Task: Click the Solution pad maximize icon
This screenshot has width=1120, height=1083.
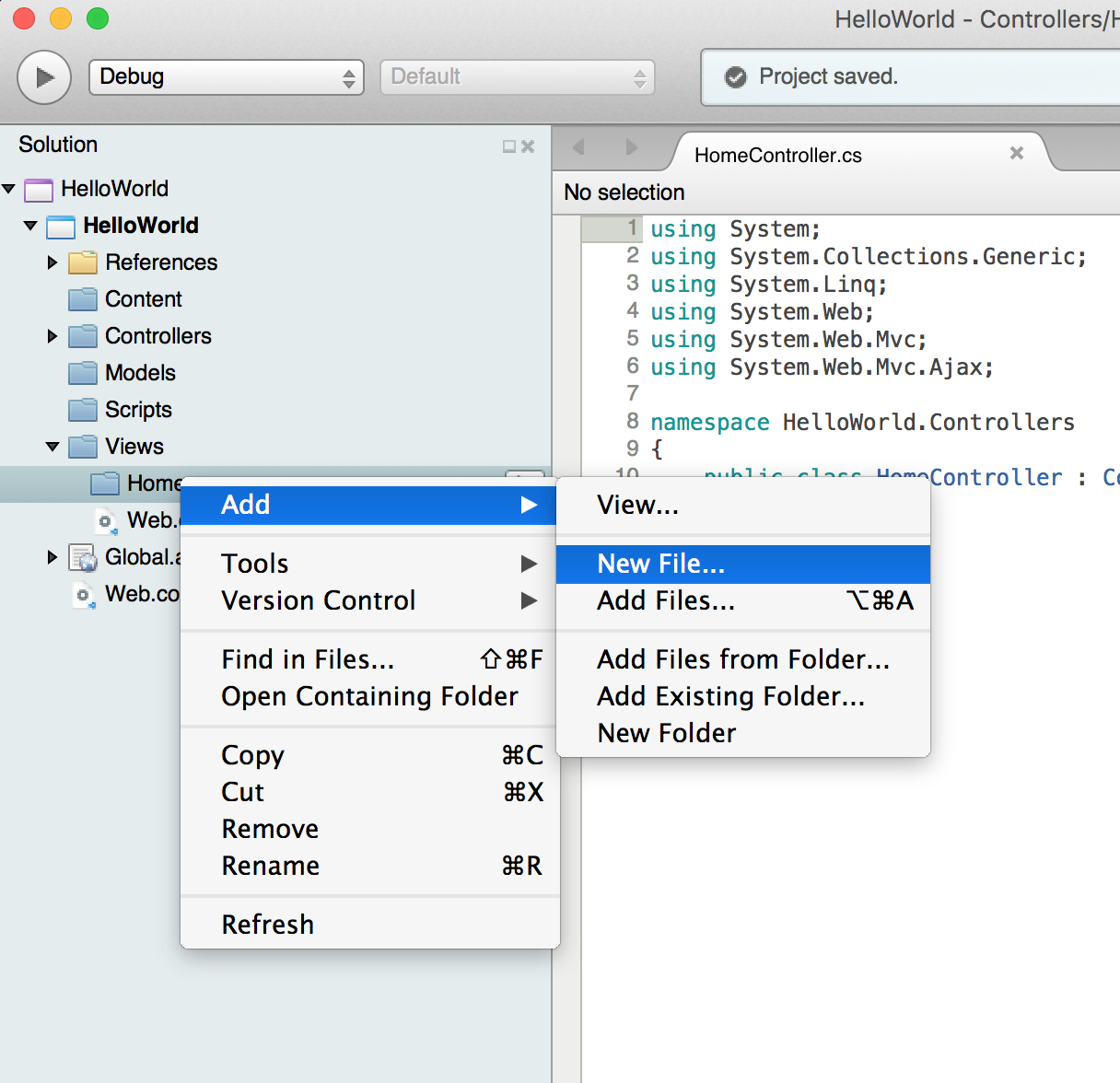Action: [x=508, y=146]
